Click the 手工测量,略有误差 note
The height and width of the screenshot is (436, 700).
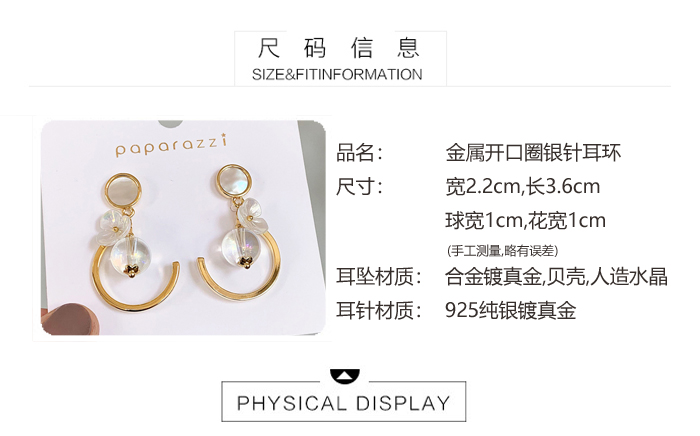click(x=502, y=251)
